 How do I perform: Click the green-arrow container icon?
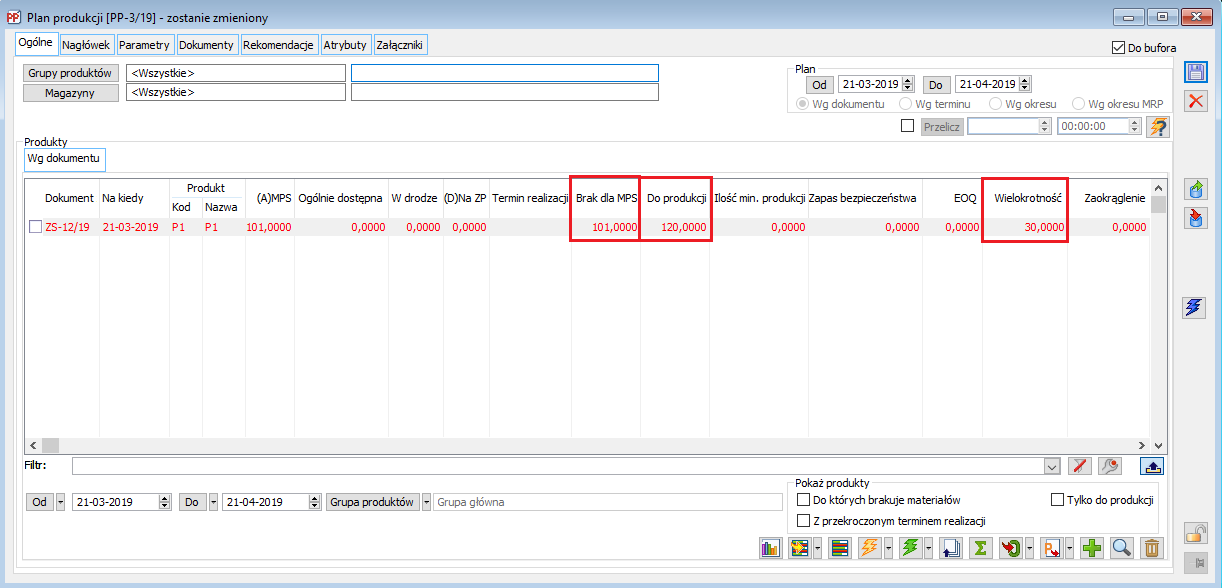click(x=1195, y=190)
